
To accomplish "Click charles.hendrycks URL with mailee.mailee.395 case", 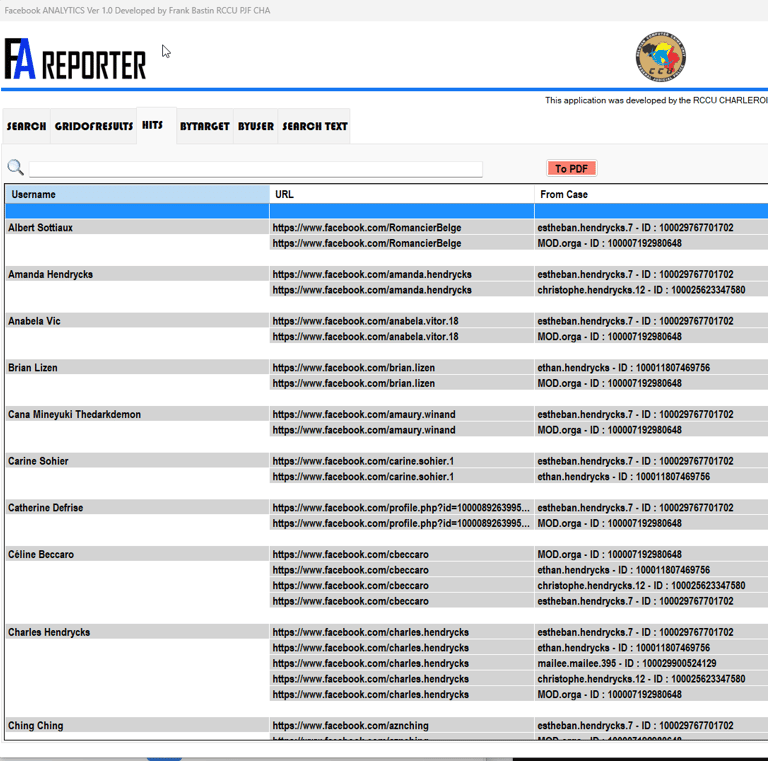I will point(402,664).
